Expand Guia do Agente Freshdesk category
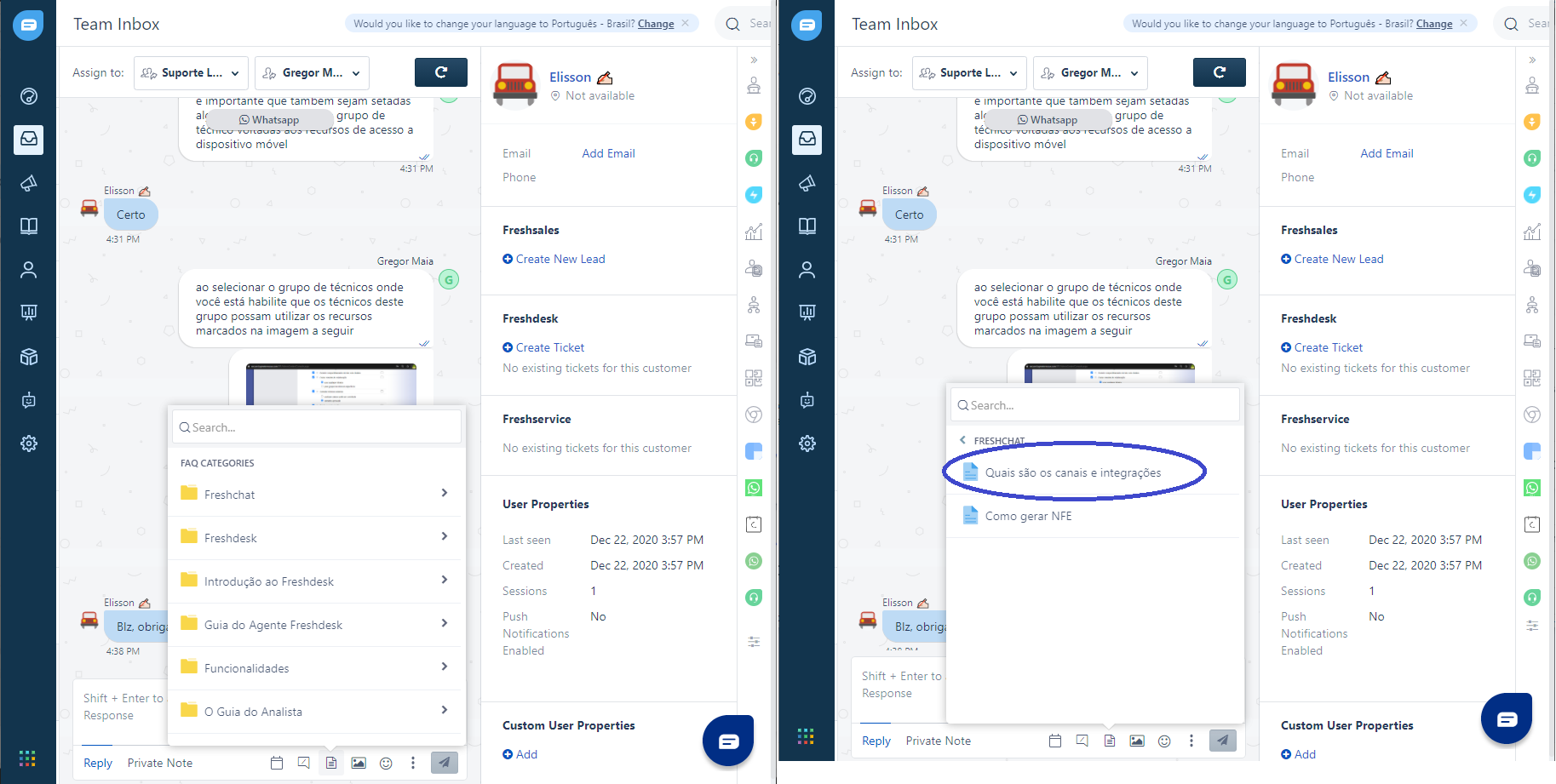The width and height of the screenshot is (1556, 784). 316,625
